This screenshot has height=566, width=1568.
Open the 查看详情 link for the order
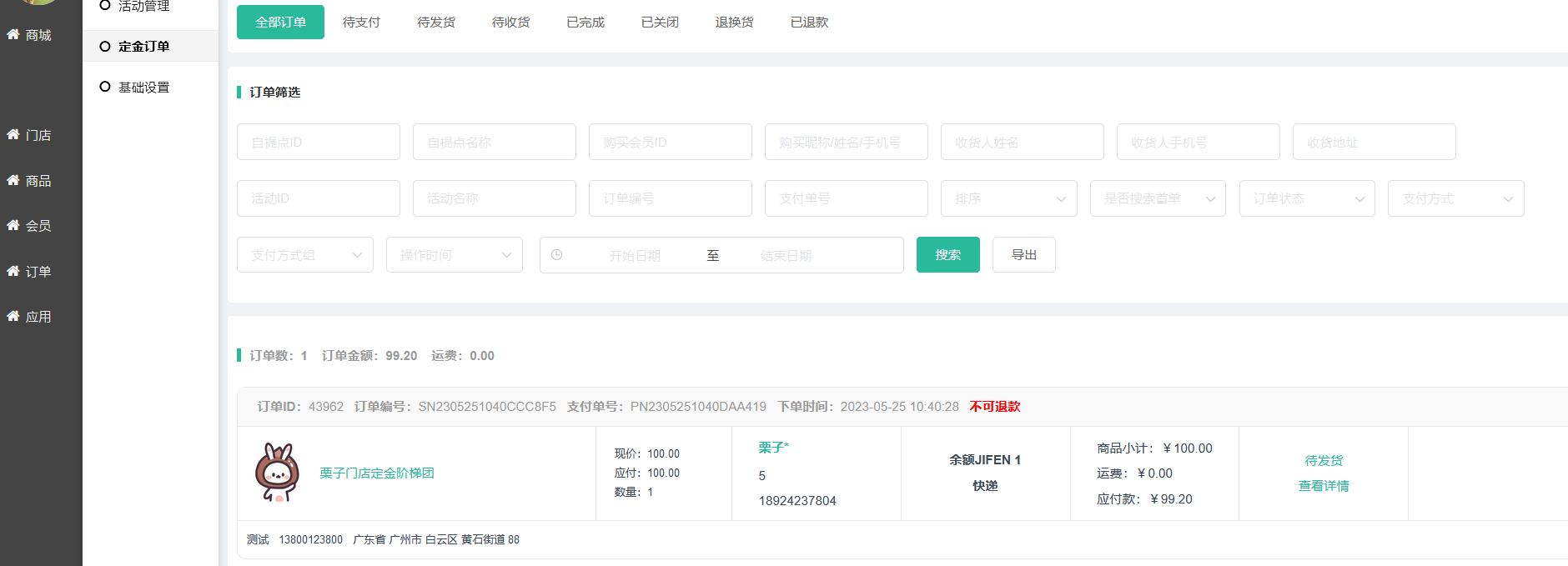1323,486
